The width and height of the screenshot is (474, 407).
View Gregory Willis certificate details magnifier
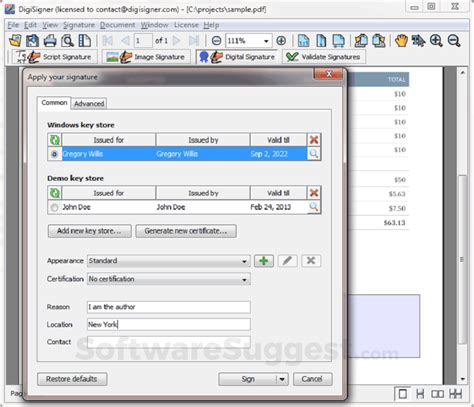(314, 154)
